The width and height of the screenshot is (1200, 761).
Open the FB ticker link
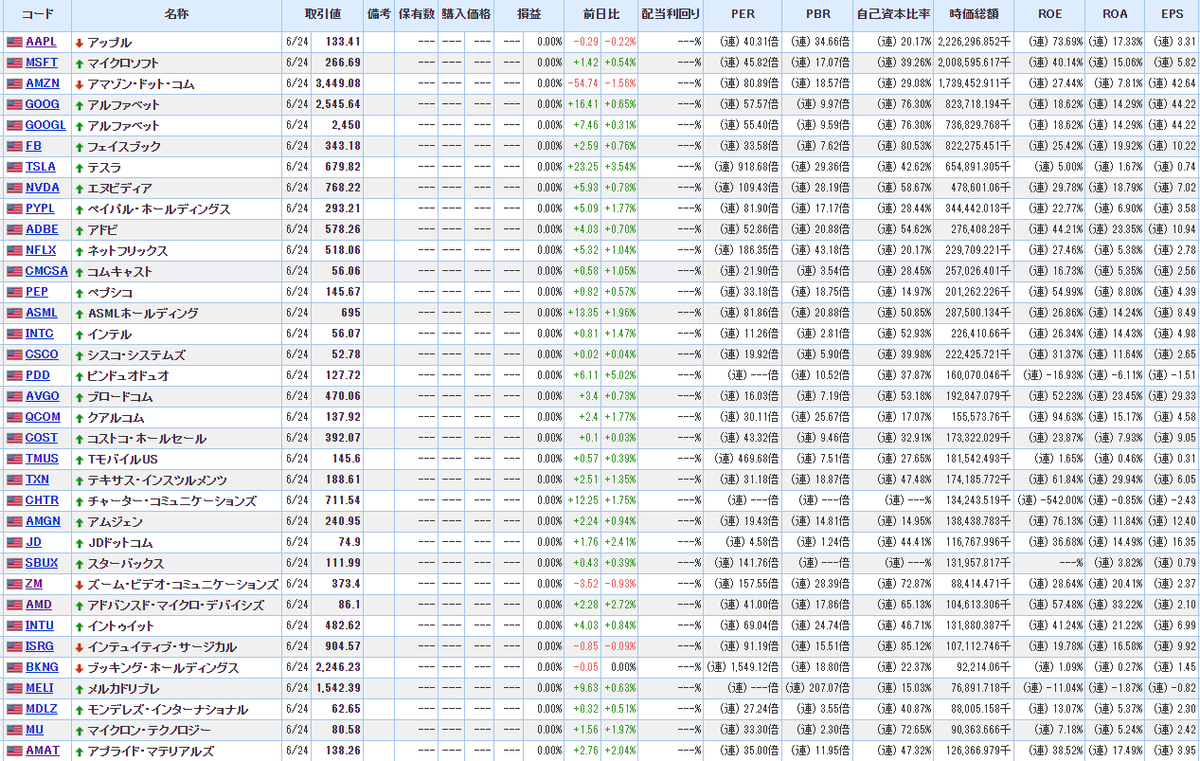pos(33,146)
